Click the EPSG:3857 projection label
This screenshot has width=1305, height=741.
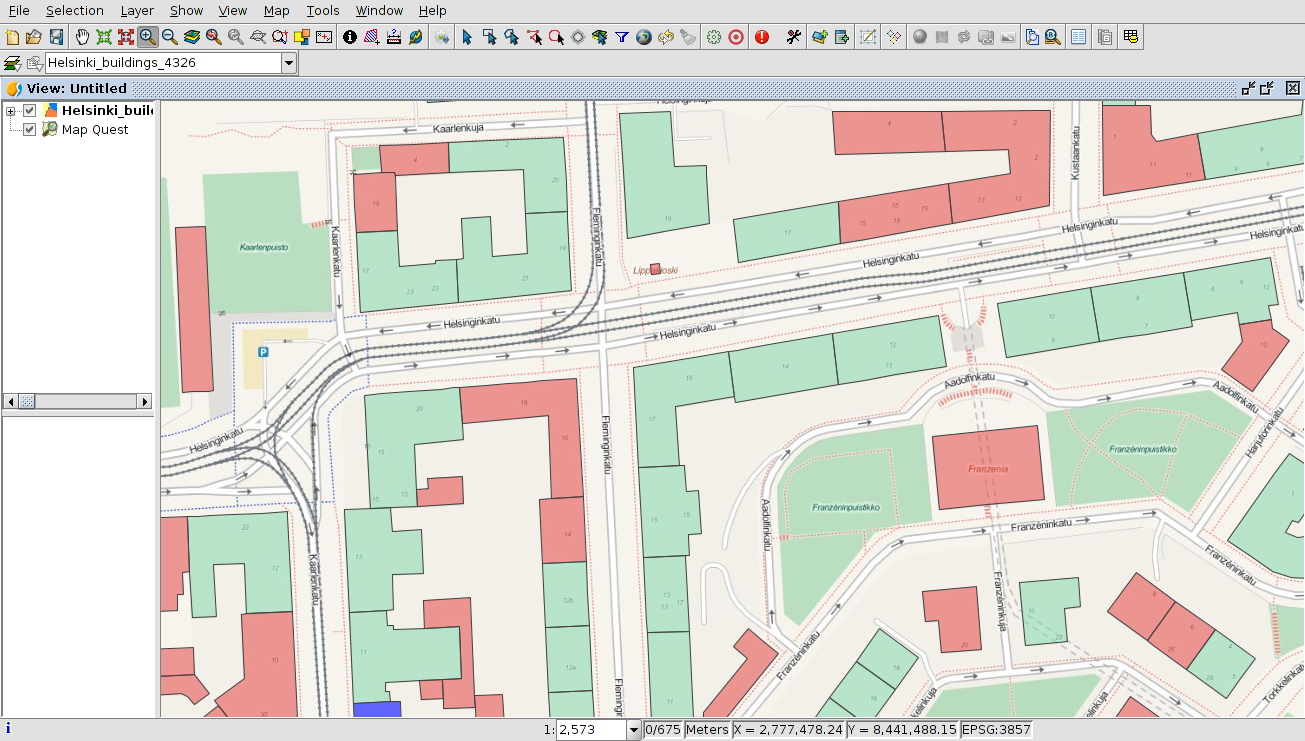[996, 730]
